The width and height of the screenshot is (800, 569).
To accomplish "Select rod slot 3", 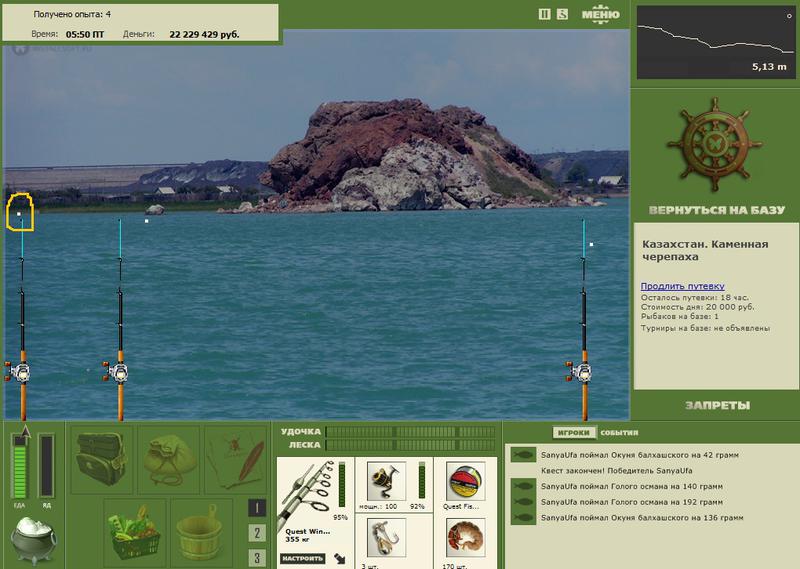I will (x=257, y=558).
